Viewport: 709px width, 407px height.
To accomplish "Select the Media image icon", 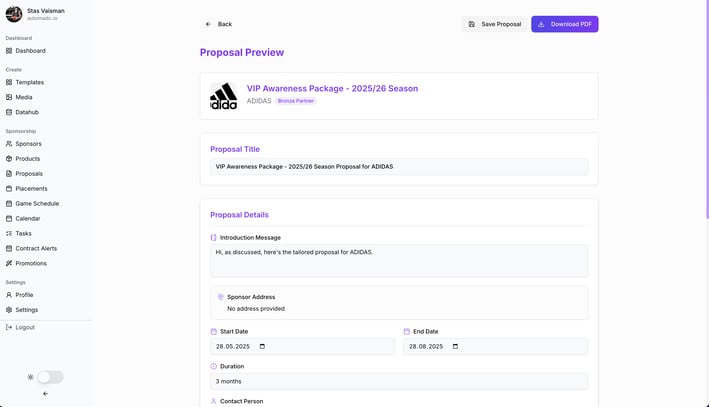I will pyautogui.click(x=9, y=97).
